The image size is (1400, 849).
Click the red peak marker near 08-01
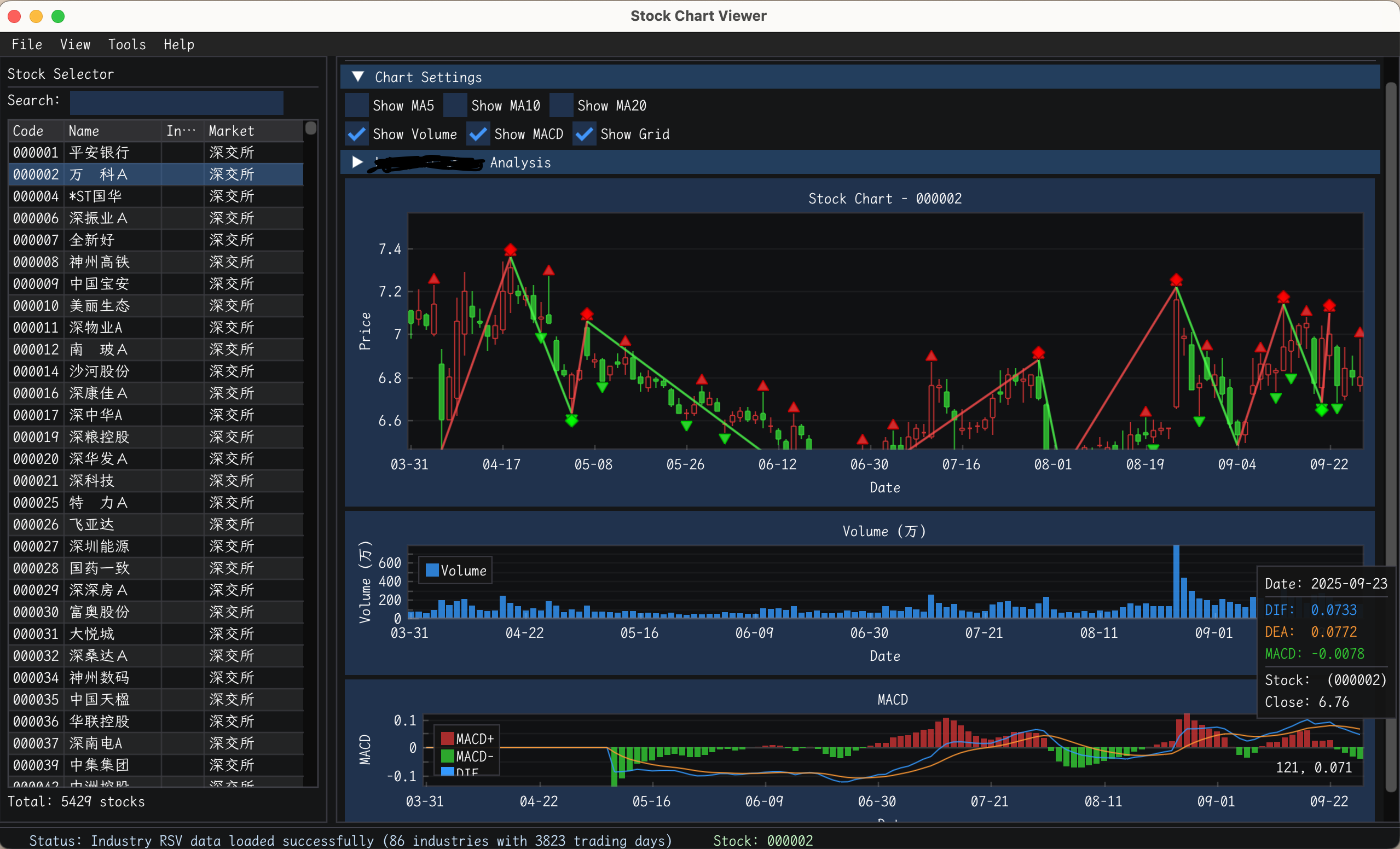pos(1038,353)
